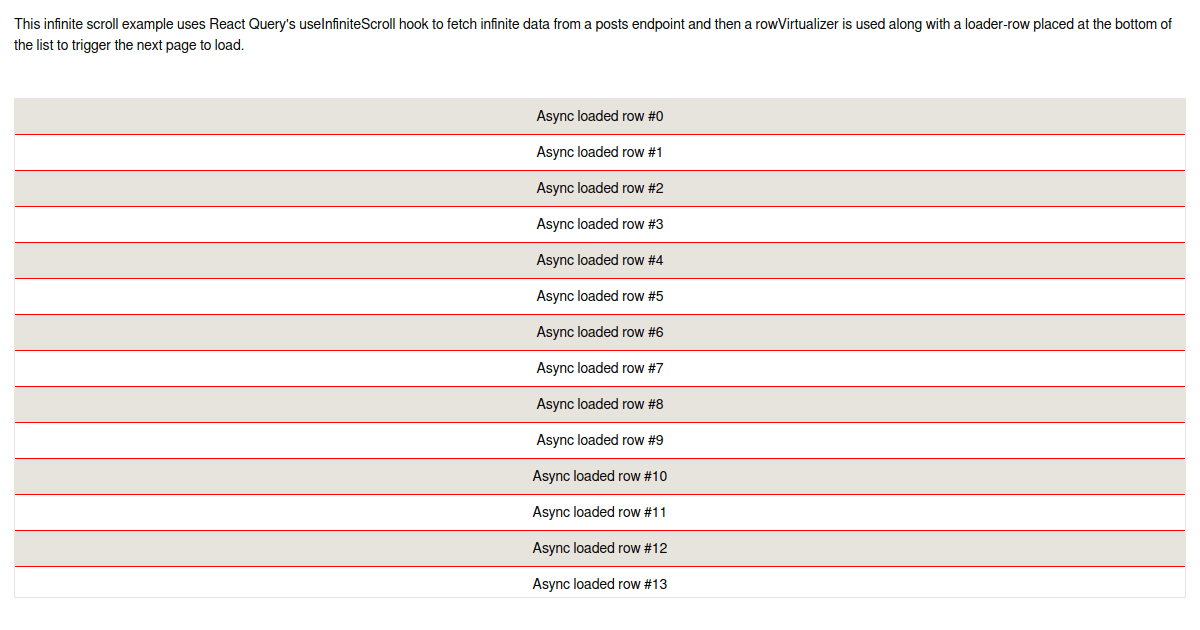The height and width of the screenshot is (630, 1200).
Task: Choose the "Async loaded row #5" entry
Action: point(600,296)
